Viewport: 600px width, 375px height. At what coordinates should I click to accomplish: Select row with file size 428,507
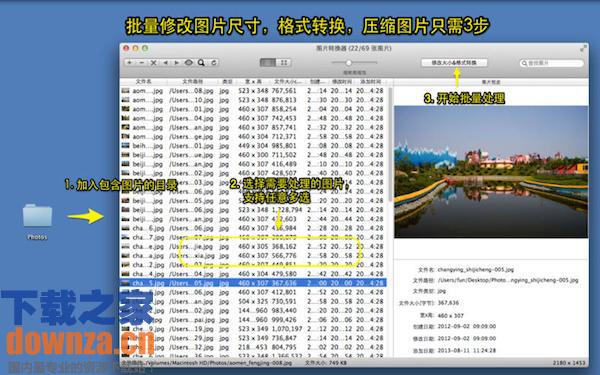point(253,173)
